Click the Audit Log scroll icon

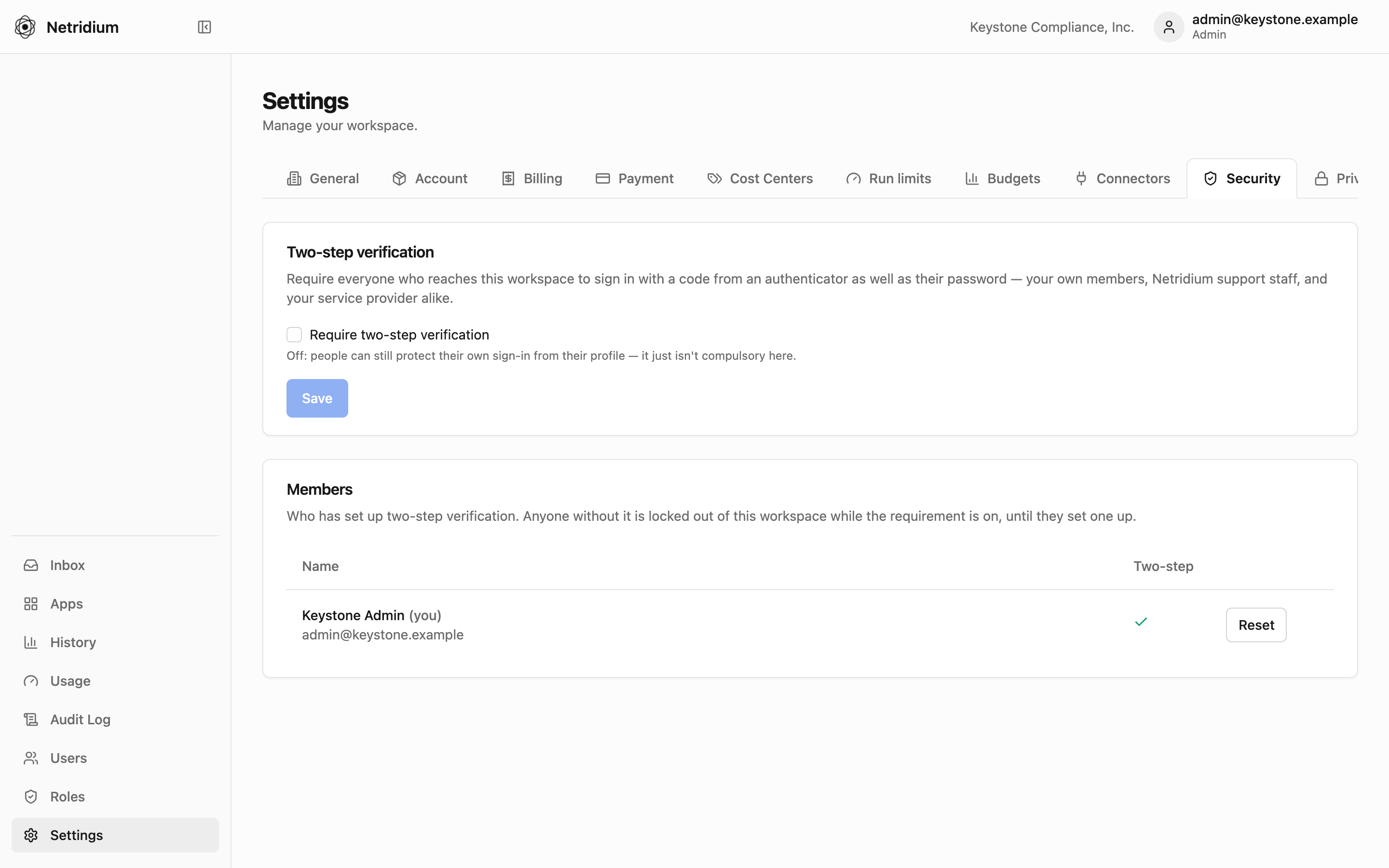[31, 719]
